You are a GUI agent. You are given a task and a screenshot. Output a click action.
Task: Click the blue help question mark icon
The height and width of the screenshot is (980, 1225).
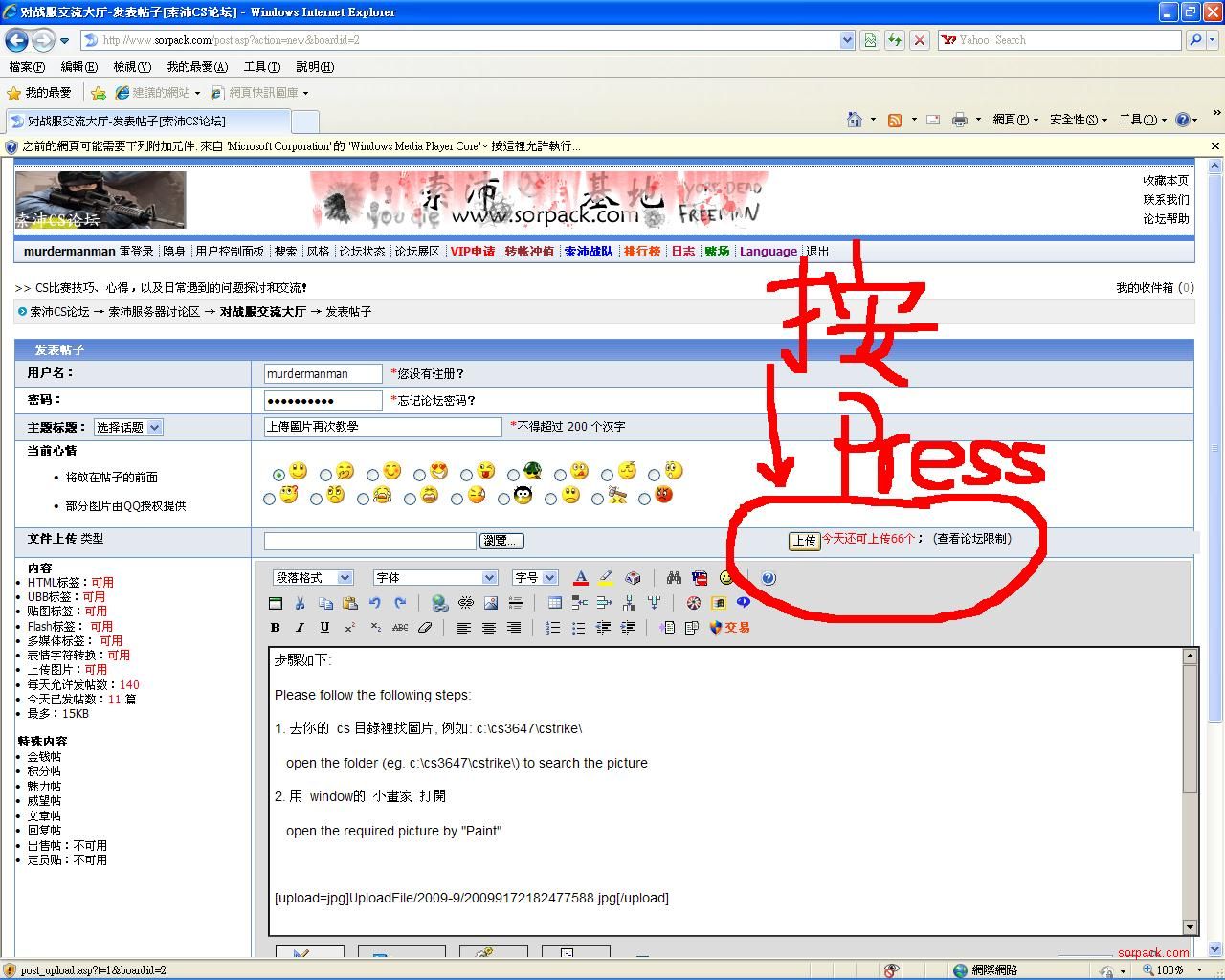[x=768, y=578]
